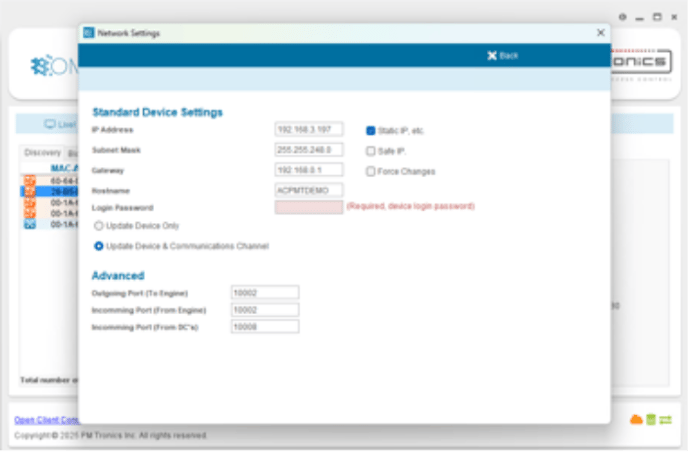Viewport: 688px width, 452px height.
Task: Select Update Device & Communications Channel option
Action: coord(98,245)
